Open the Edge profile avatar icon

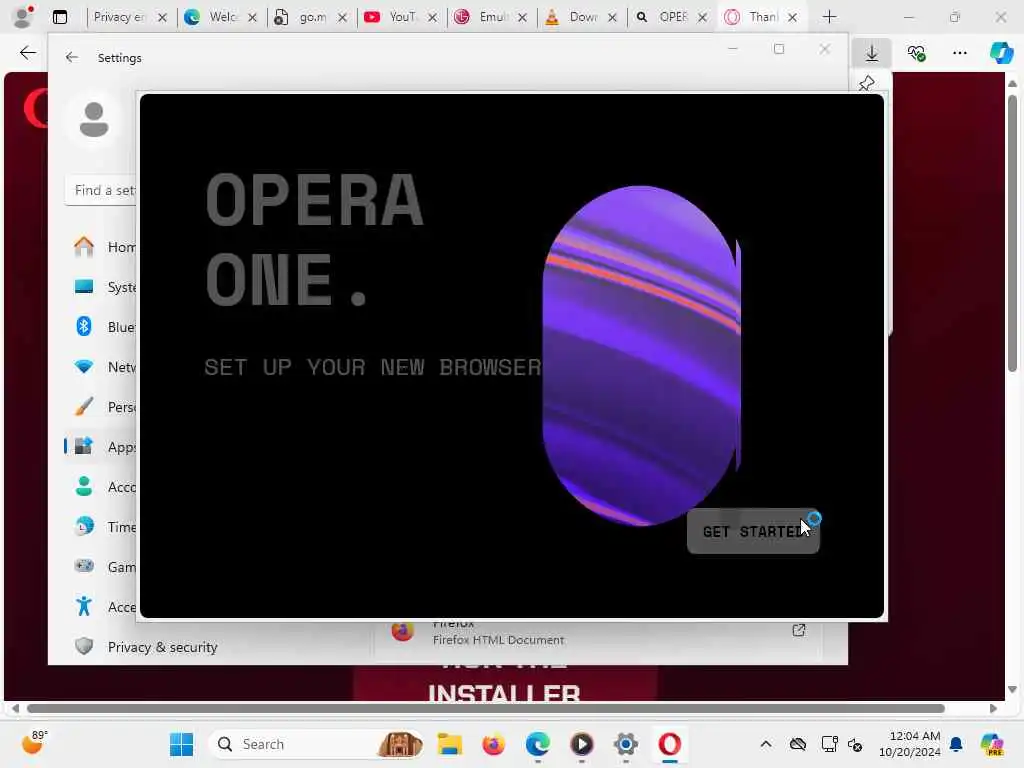[x=23, y=17]
